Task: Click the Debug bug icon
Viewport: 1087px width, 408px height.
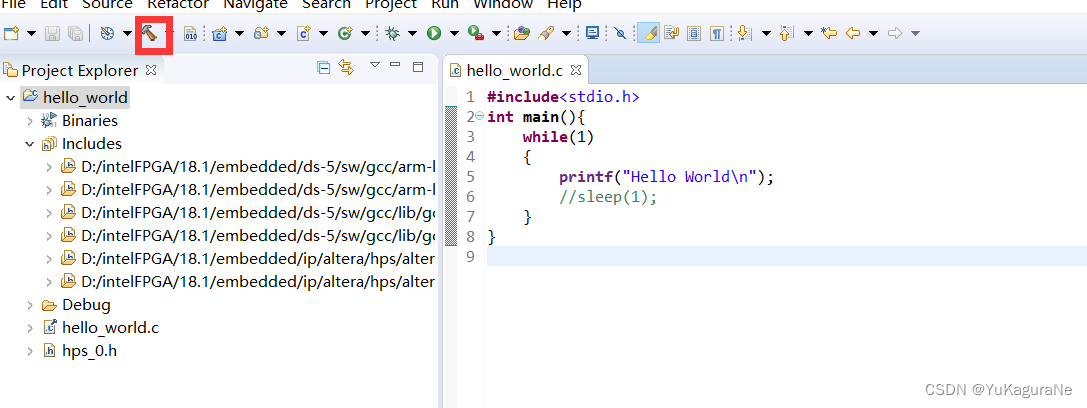Action: click(x=393, y=33)
